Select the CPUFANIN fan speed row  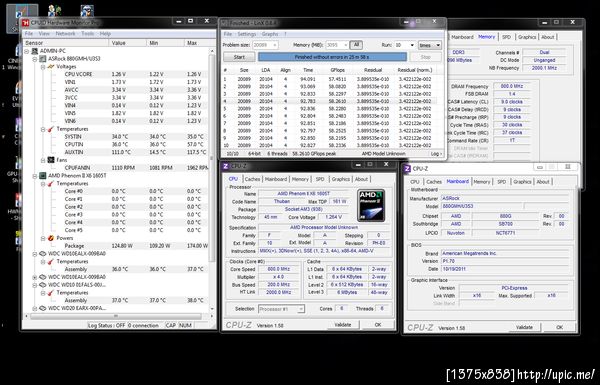click(x=117, y=168)
